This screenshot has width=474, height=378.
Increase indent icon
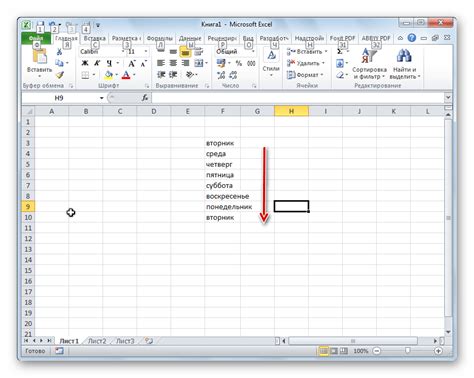(173, 75)
